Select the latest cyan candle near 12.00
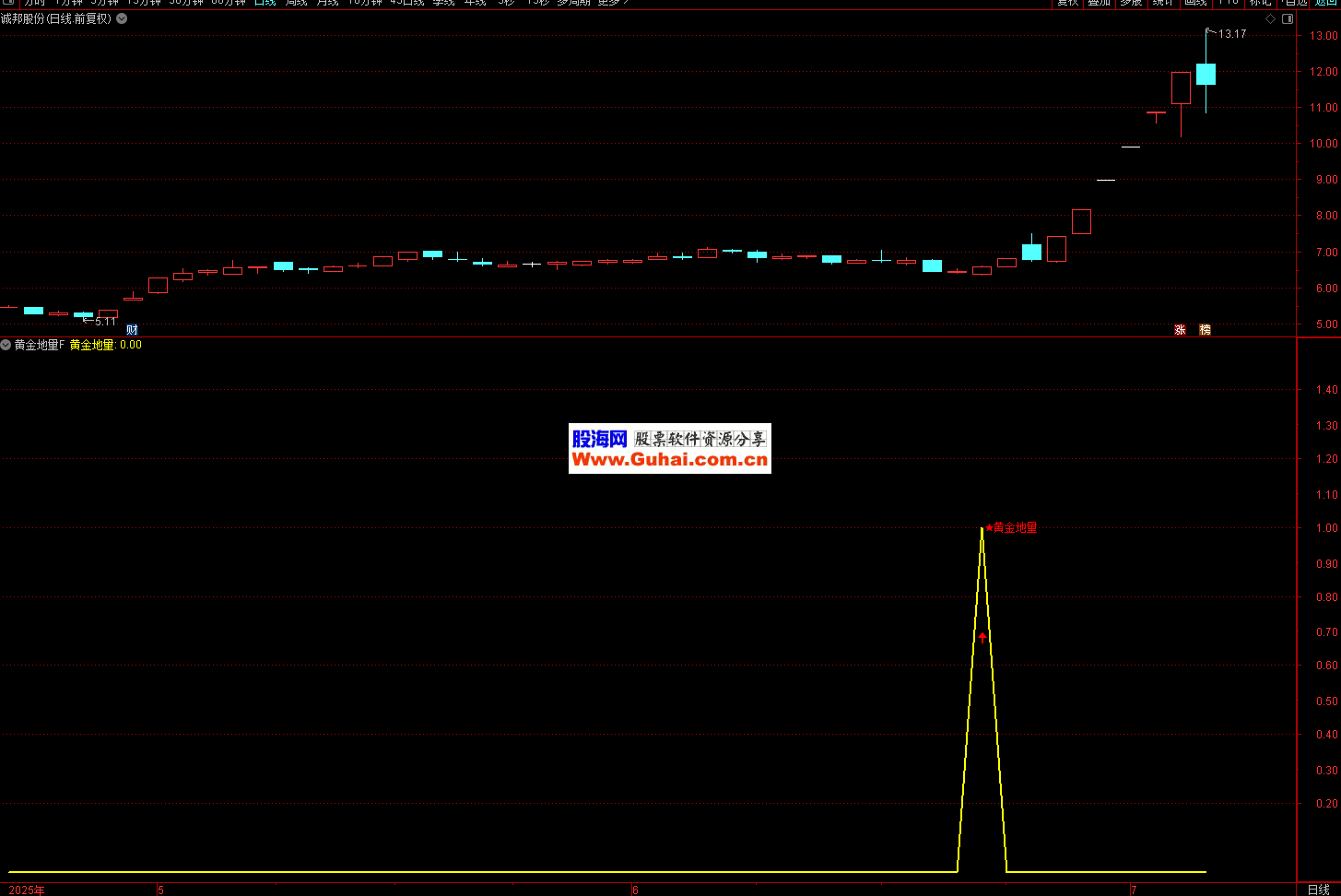This screenshot has width=1341, height=896. coord(1206,74)
